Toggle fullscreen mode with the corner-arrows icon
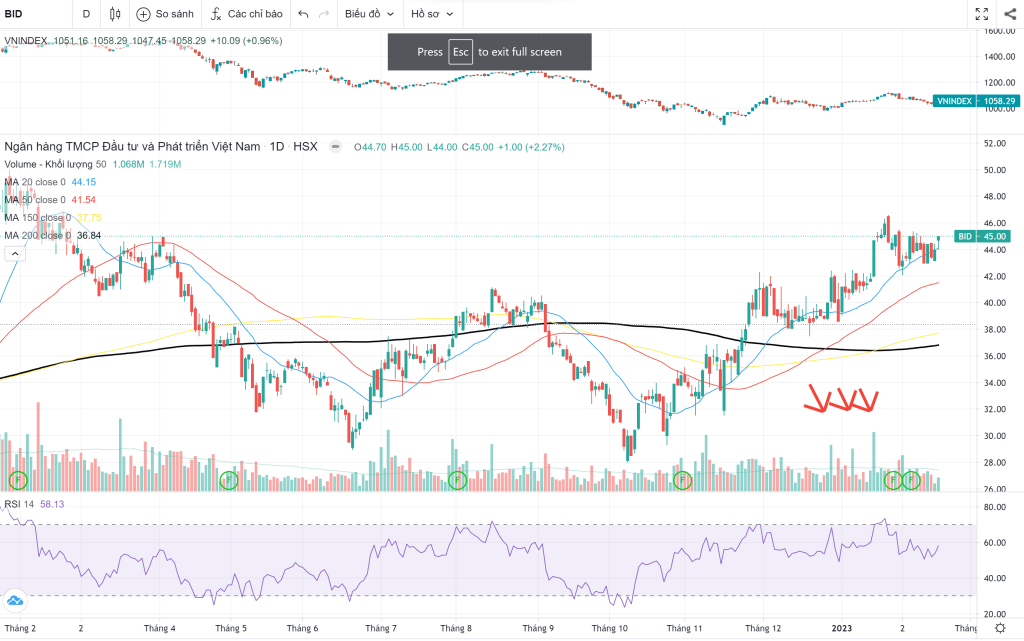The image size is (1024, 641). (981, 14)
